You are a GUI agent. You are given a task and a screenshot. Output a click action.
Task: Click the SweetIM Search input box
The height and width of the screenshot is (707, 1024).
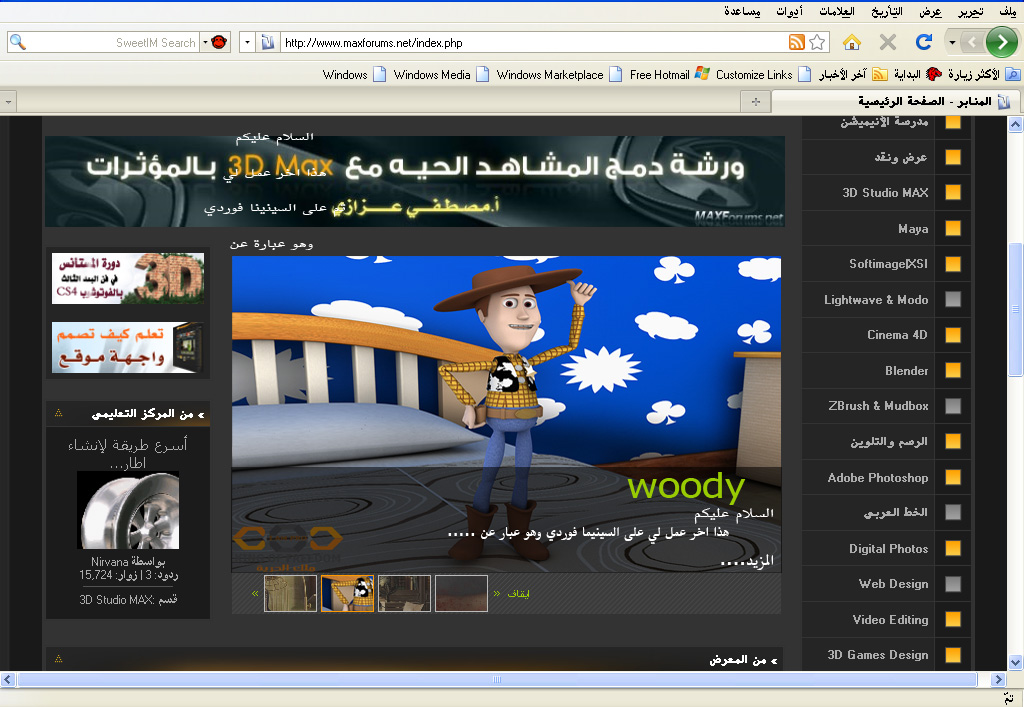112,43
